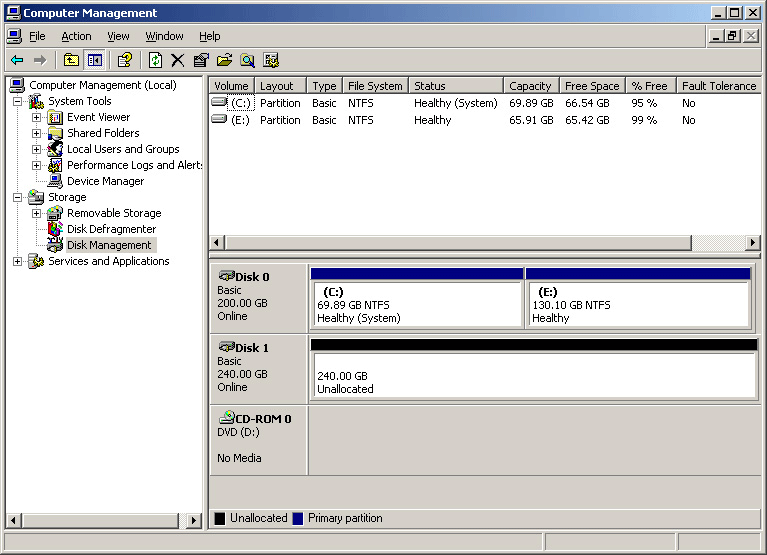Click the Services and Applications icon
Viewport: 767px width, 555px height.
pyautogui.click(x=36, y=261)
